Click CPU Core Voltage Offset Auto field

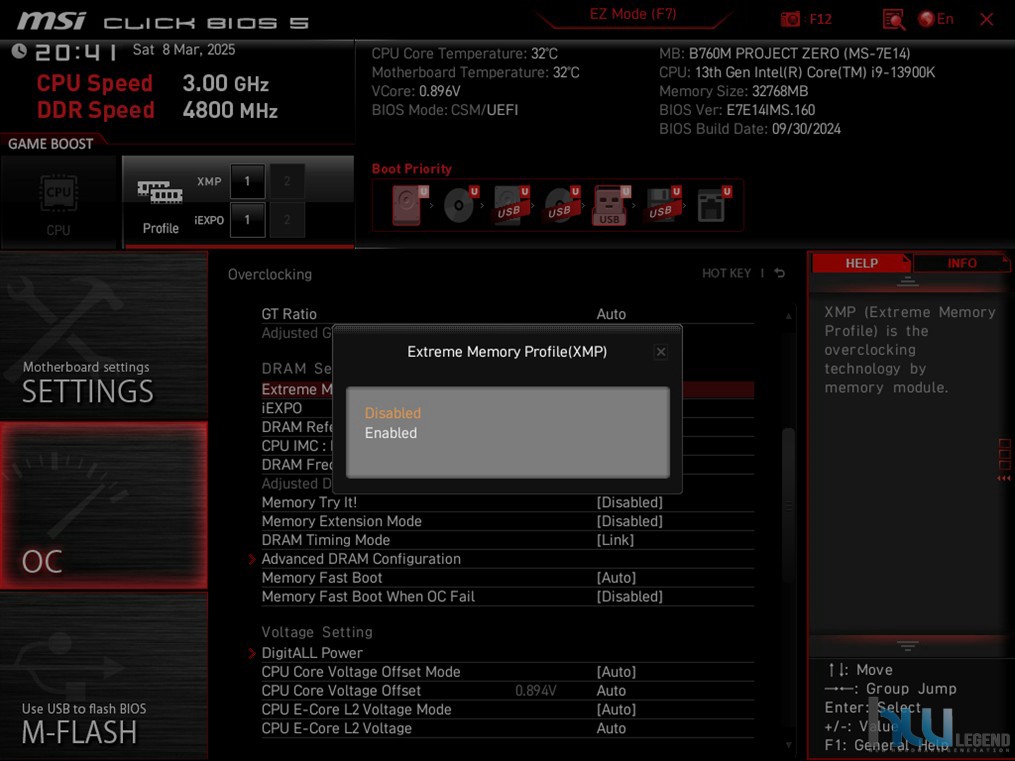click(611, 690)
